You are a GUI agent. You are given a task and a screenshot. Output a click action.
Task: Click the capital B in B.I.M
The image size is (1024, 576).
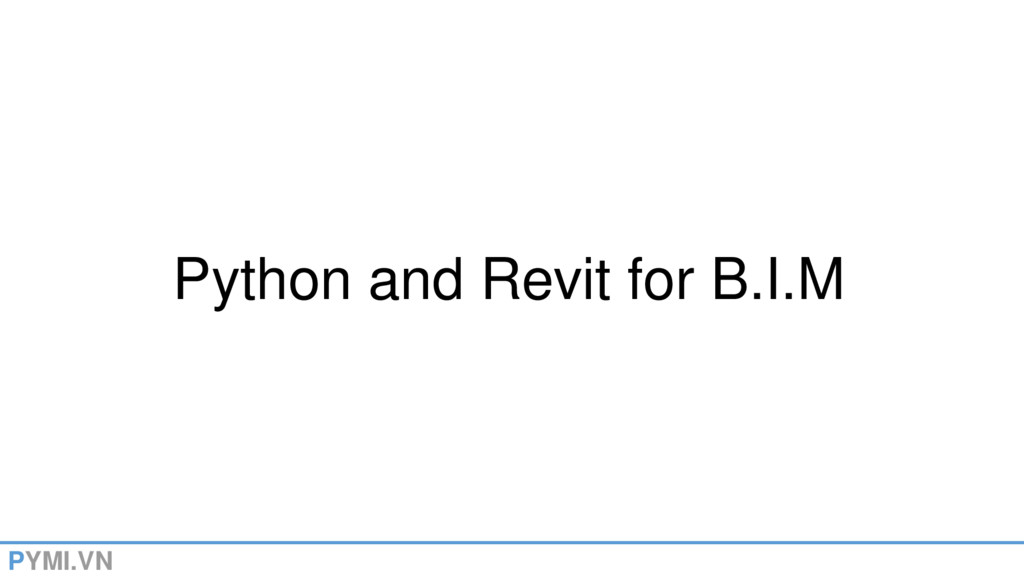point(729,280)
